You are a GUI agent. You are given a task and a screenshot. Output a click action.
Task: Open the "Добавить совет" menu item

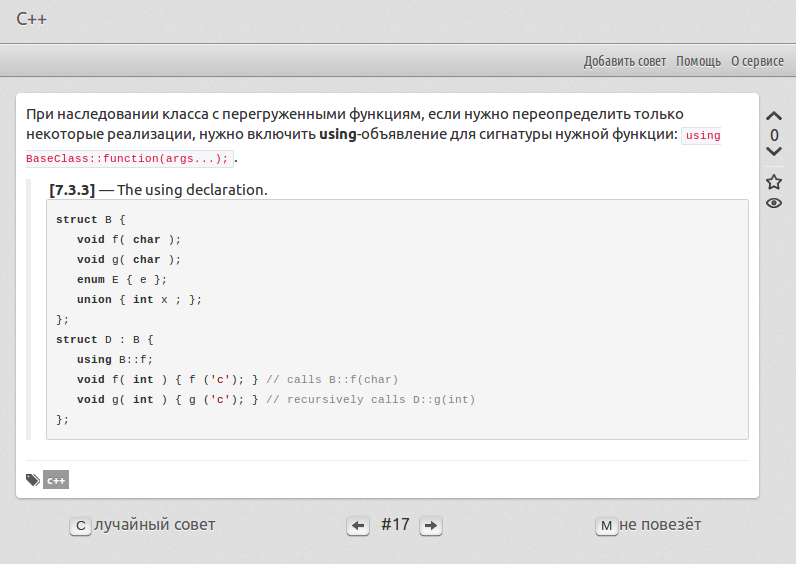[624, 61]
